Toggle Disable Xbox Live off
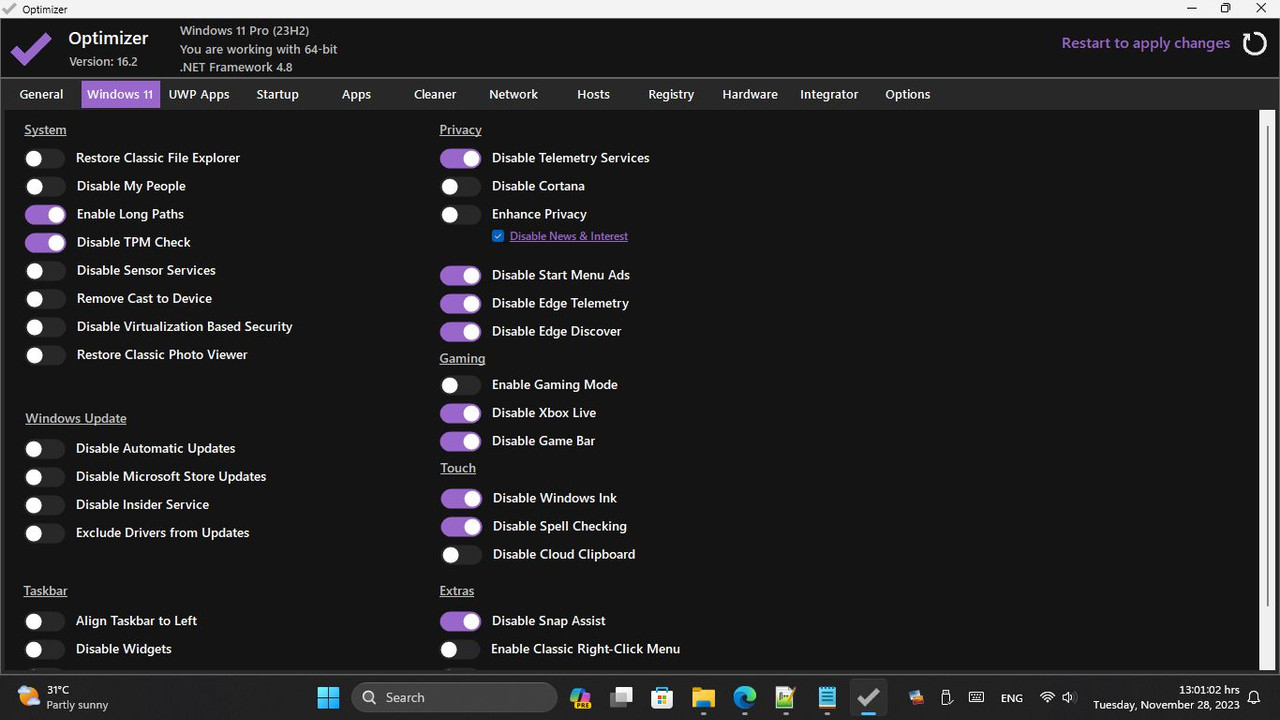The width and height of the screenshot is (1280, 720). [460, 413]
